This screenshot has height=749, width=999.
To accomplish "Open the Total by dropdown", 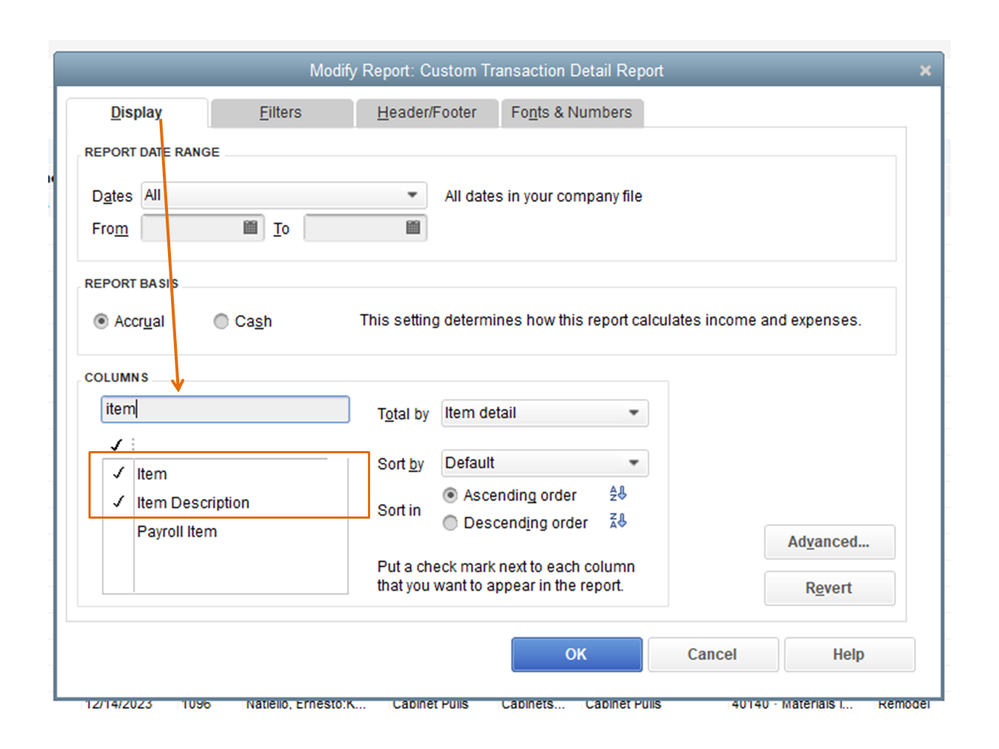I will point(633,413).
